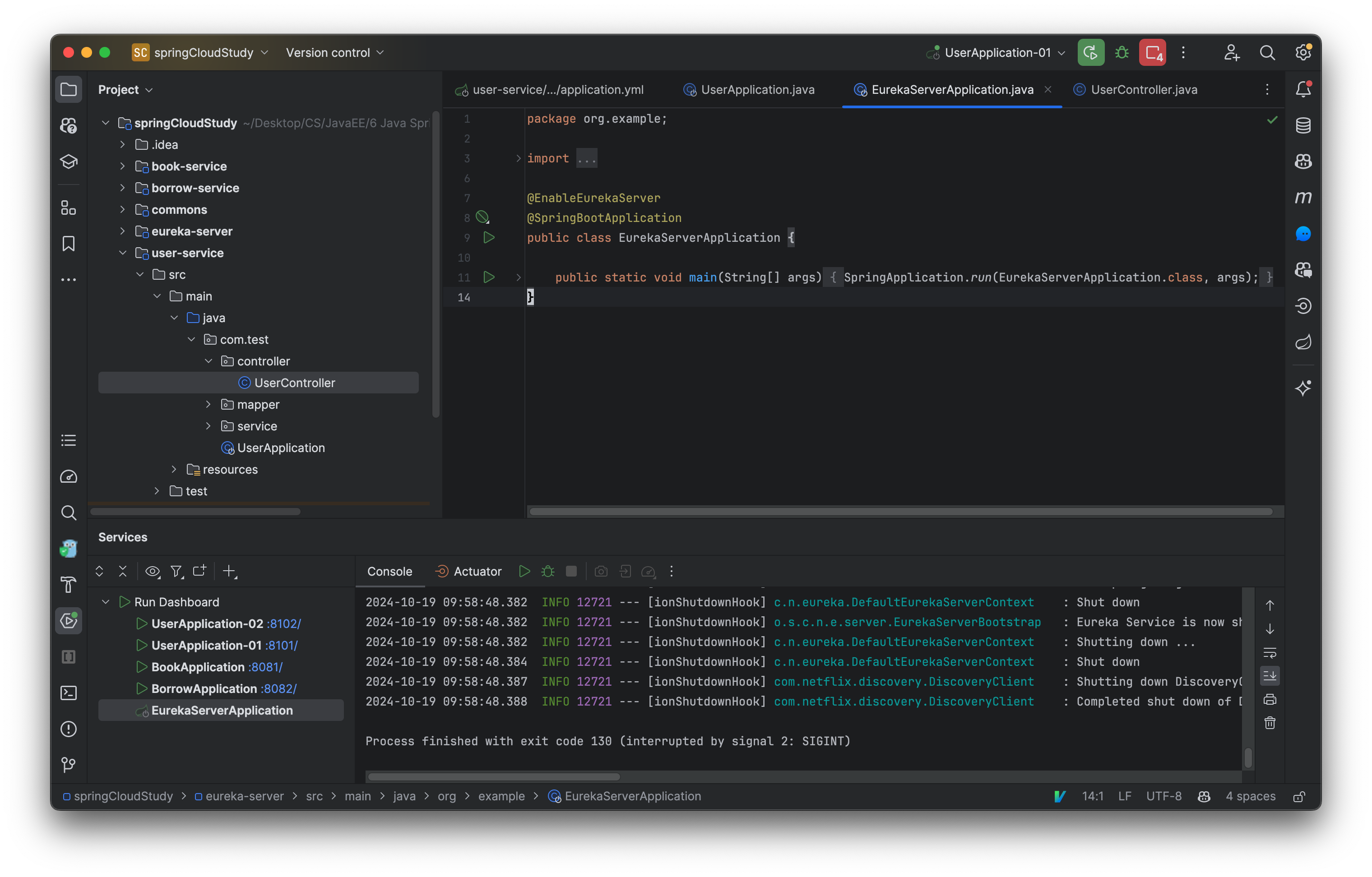The height and width of the screenshot is (877, 1372).
Task: Open Code With Me user icon
Action: (1231, 52)
